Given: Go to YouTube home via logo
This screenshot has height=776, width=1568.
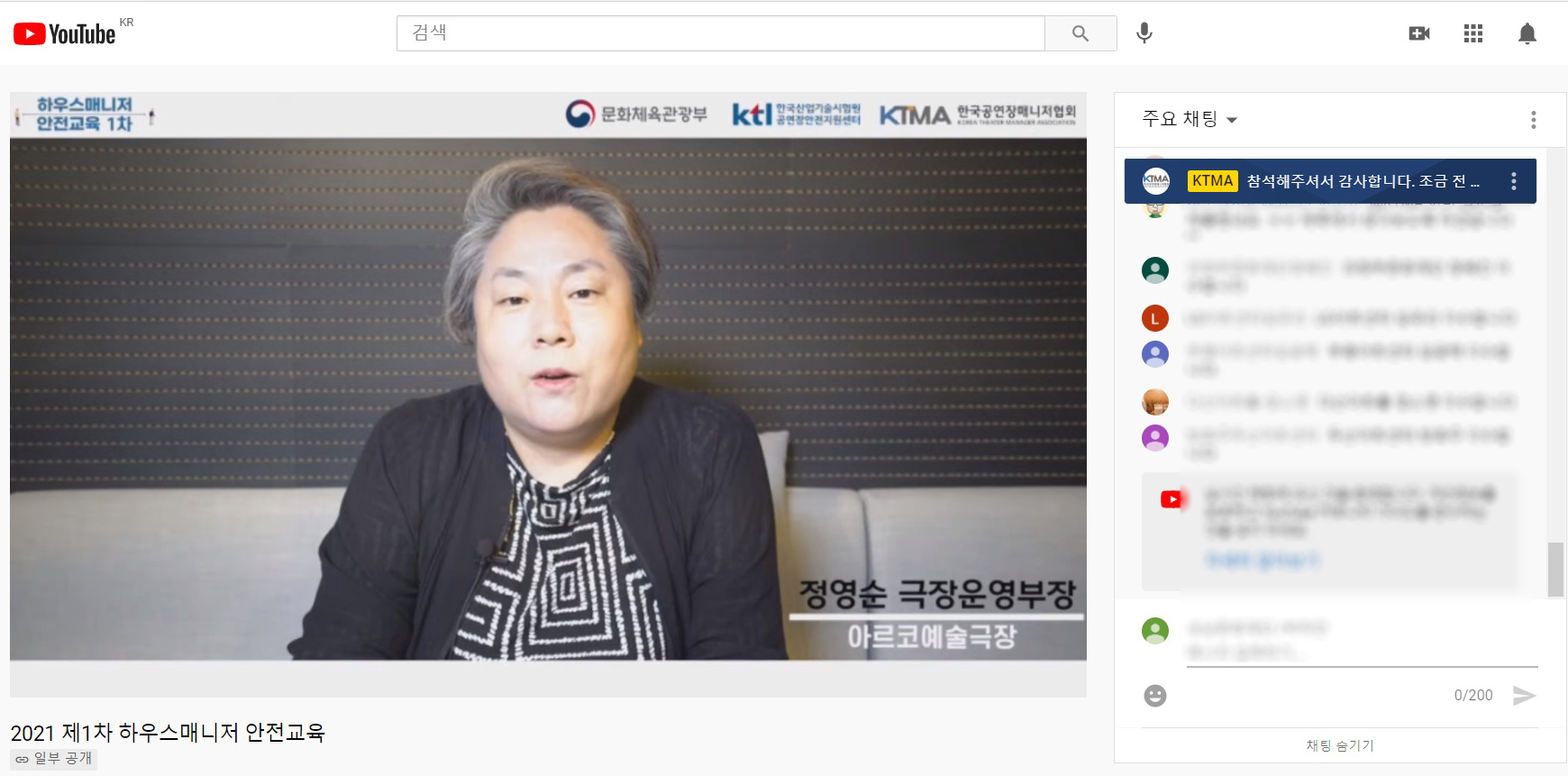Looking at the screenshot, I should tap(65, 34).
